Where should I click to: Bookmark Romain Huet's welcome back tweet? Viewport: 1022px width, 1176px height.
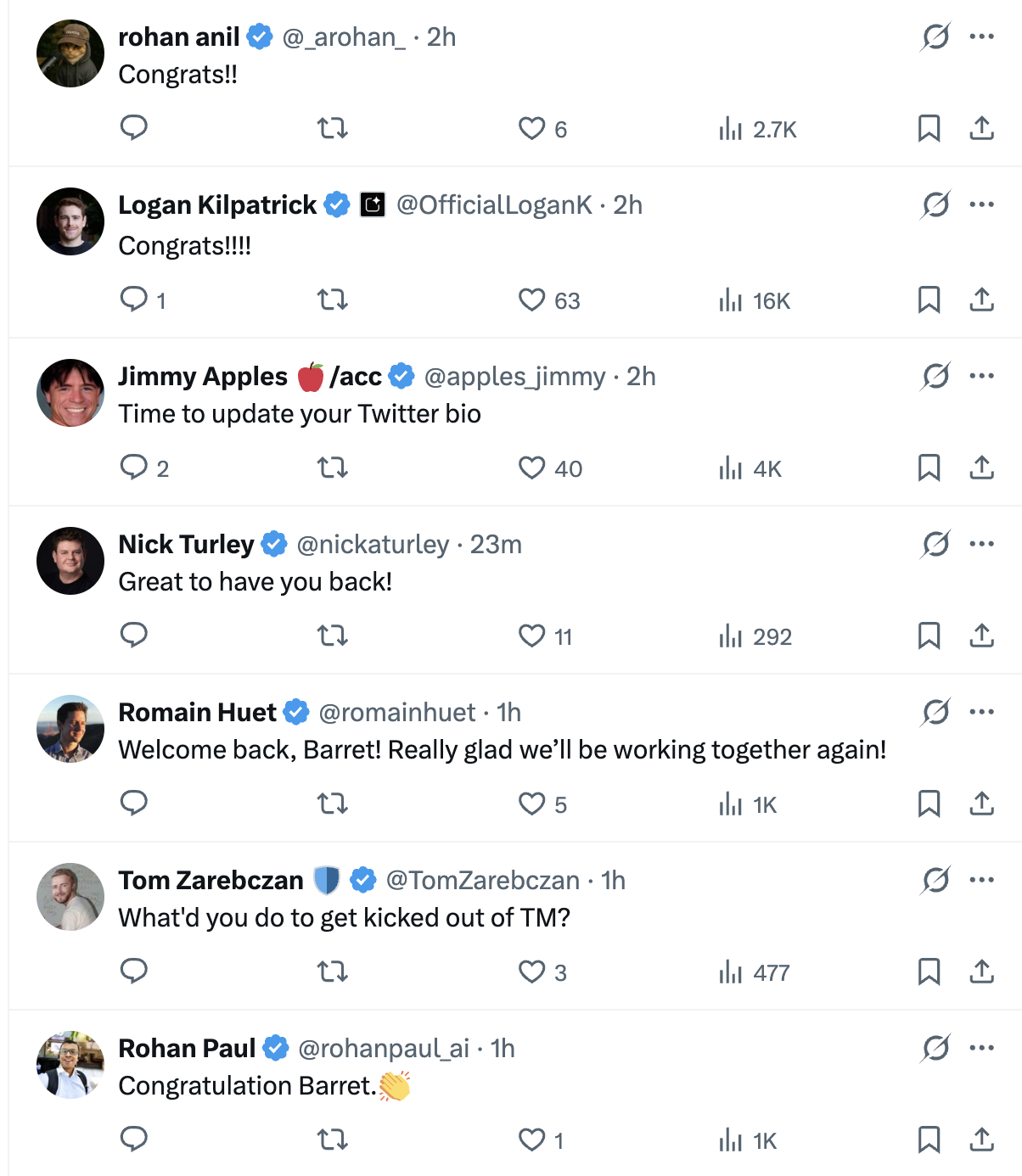pyautogui.click(x=929, y=804)
